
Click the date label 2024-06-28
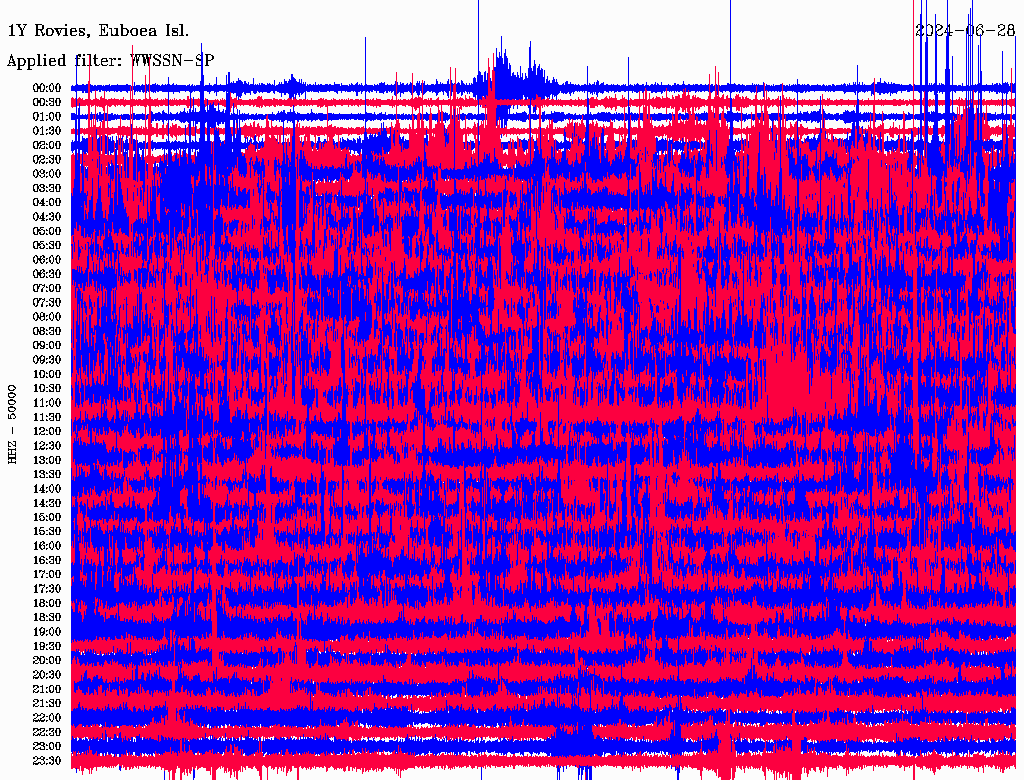[x=965, y=31]
